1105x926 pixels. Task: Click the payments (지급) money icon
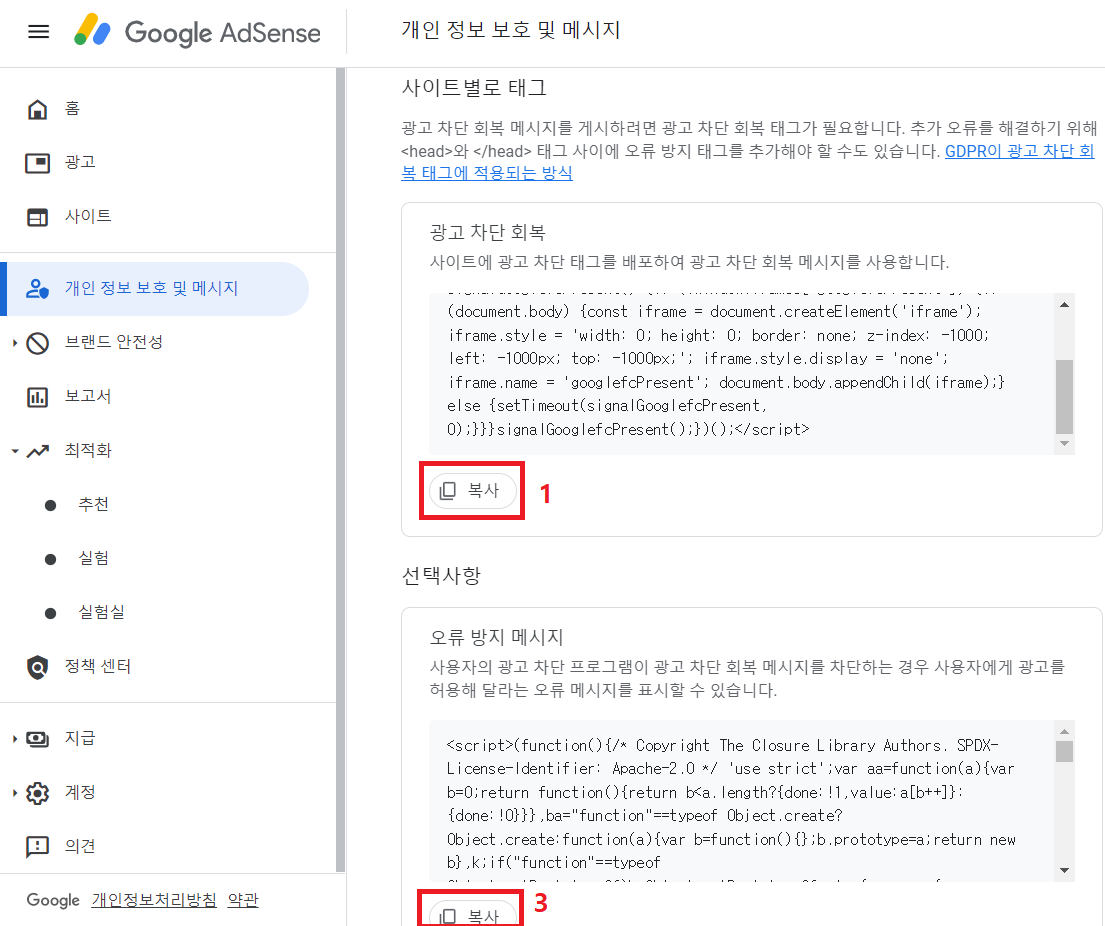point(37,739)
